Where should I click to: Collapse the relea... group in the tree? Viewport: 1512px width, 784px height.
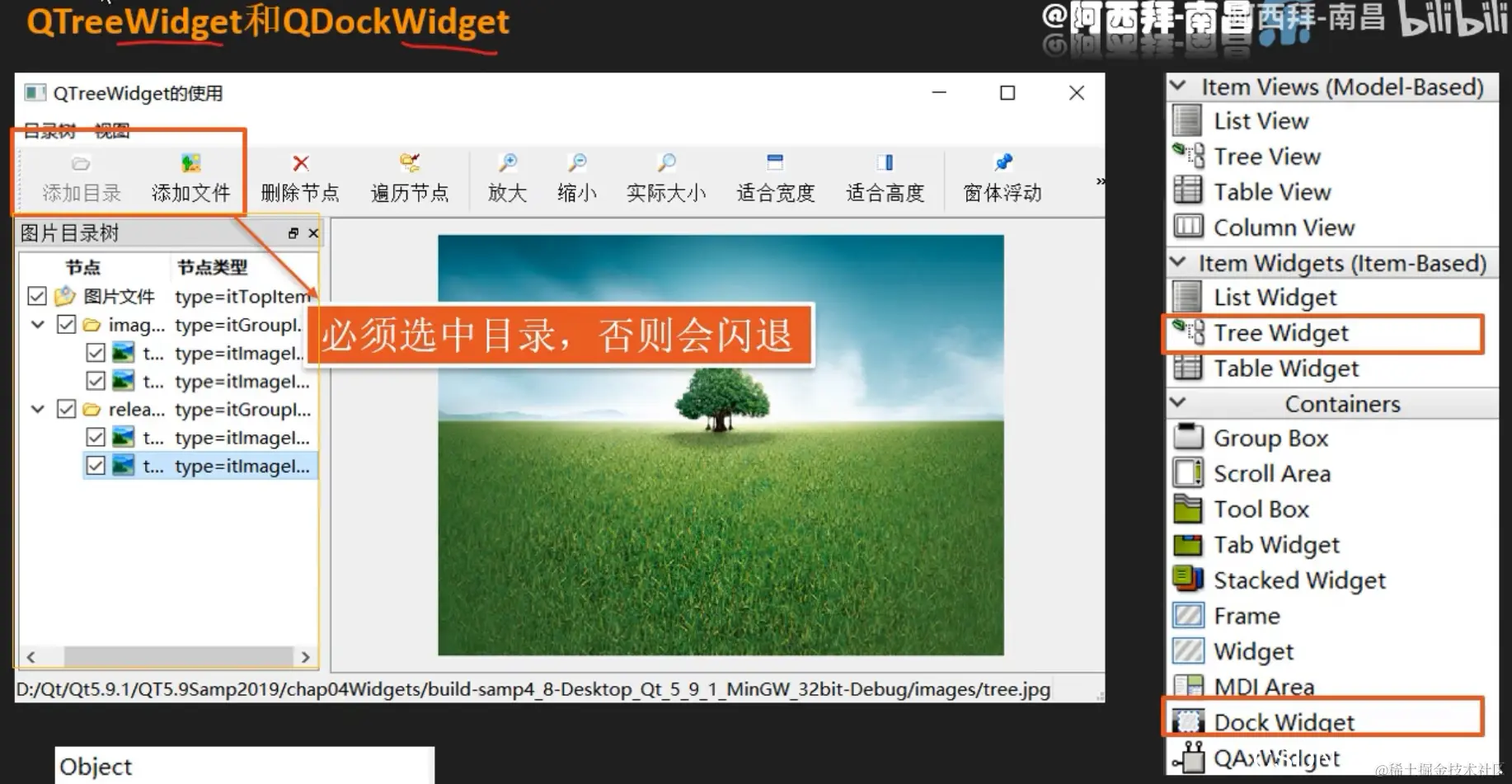coord(37,409)
